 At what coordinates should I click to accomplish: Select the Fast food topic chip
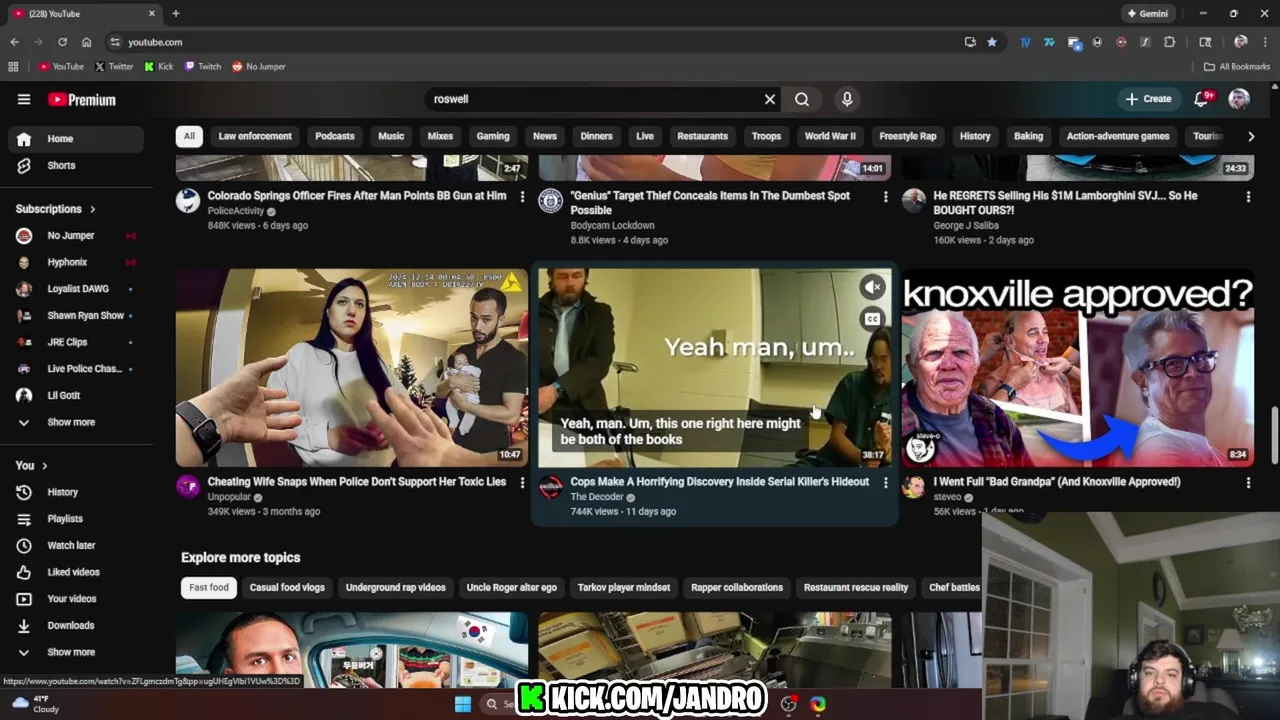click(x=209, y=588)
